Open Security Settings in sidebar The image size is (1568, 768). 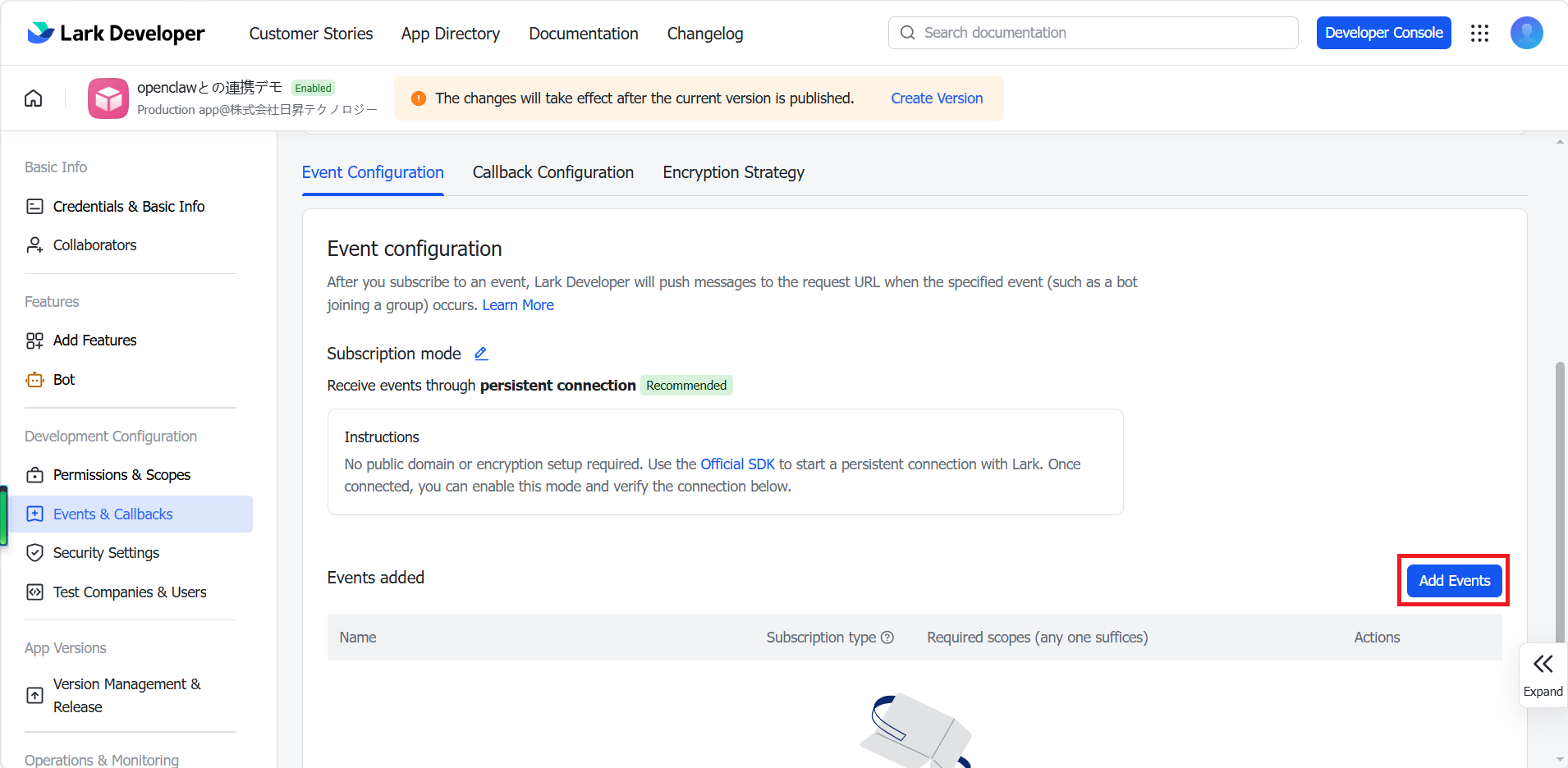pos(106,553)
